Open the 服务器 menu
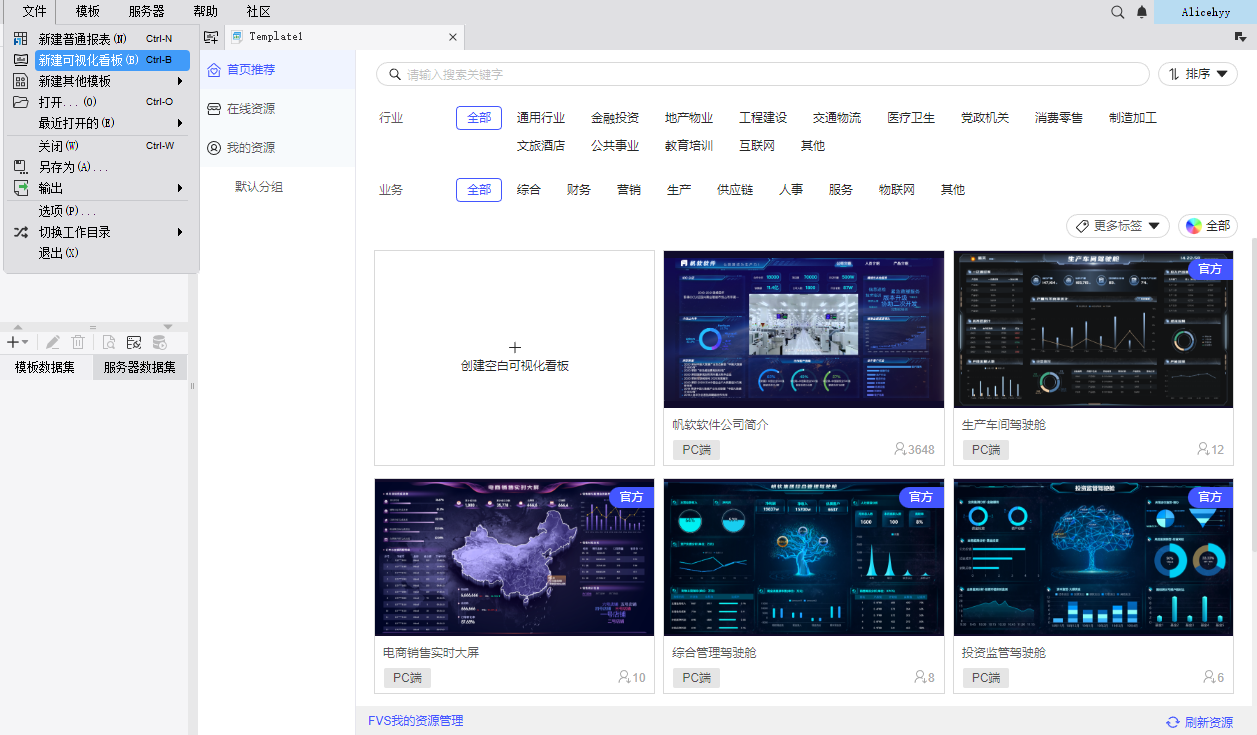 147,12
